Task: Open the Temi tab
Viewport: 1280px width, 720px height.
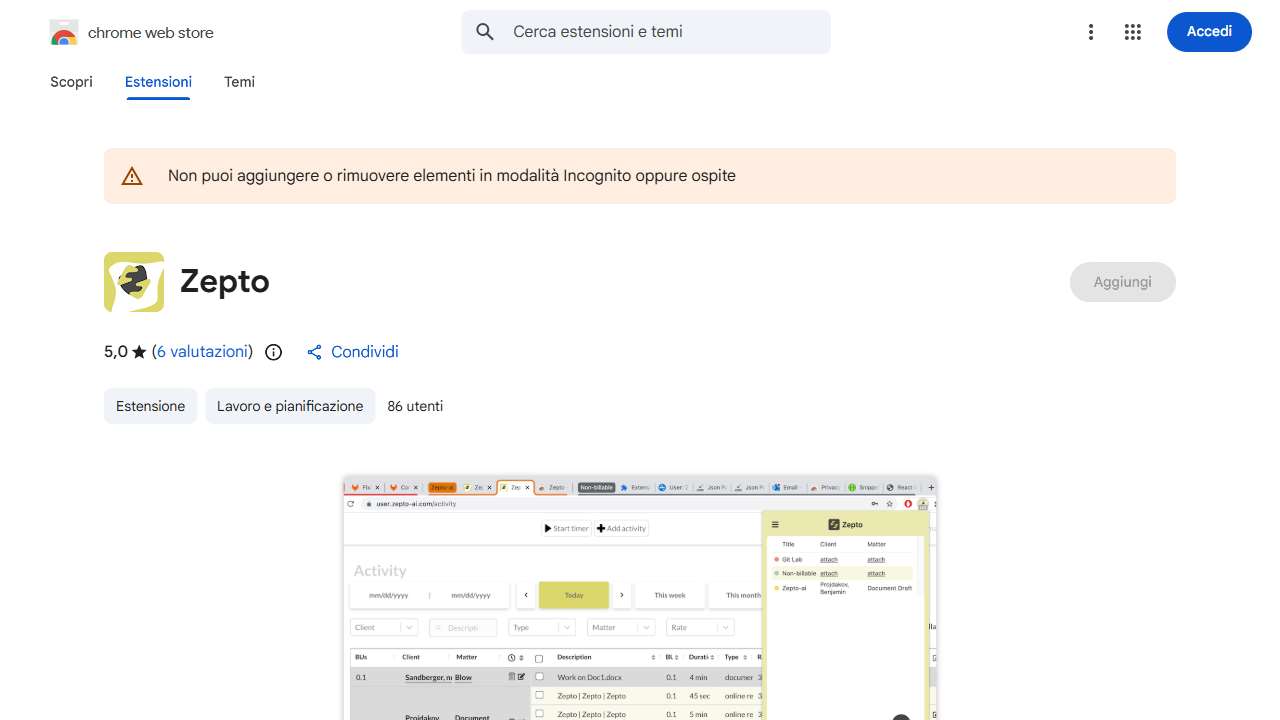Action: 239,82
